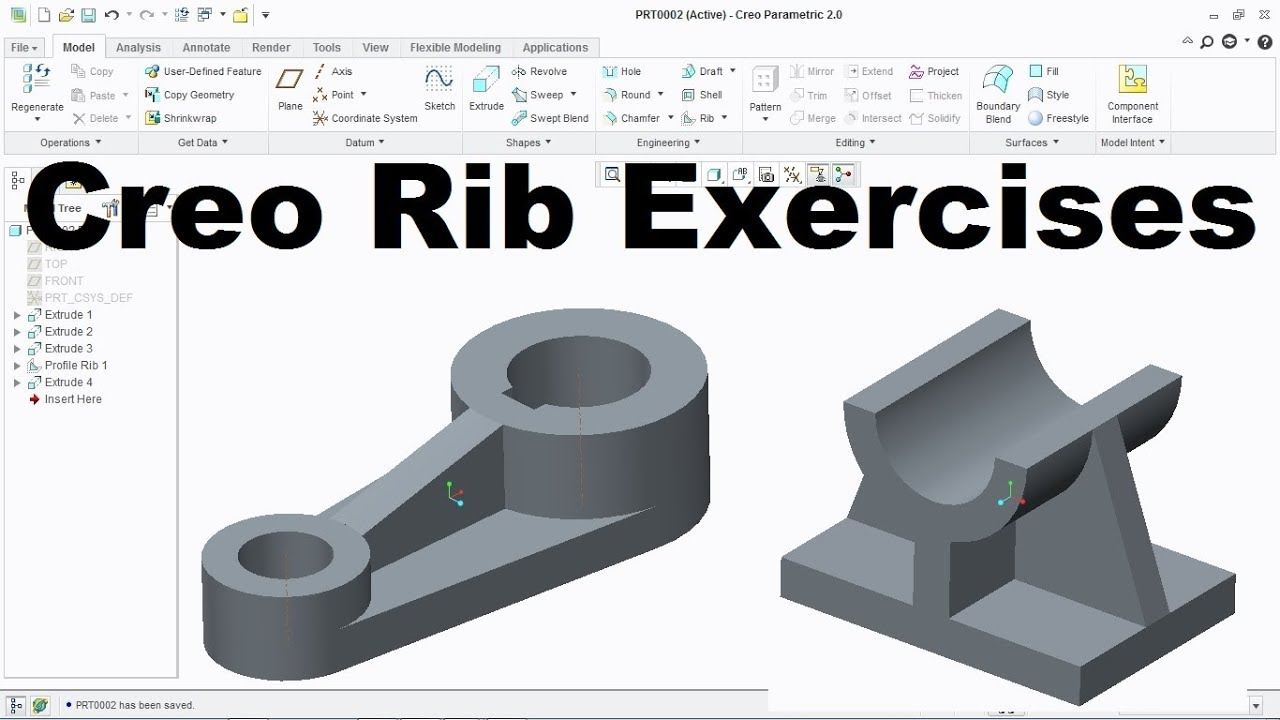Open a file with the folder icon
The height and width of the screenshot is (720, 1280).
[x=66, y=15]
